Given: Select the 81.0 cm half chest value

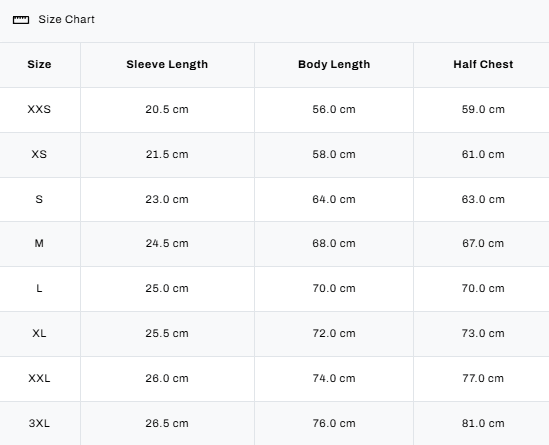Looking at the screenshot, I should click(483, 423).
